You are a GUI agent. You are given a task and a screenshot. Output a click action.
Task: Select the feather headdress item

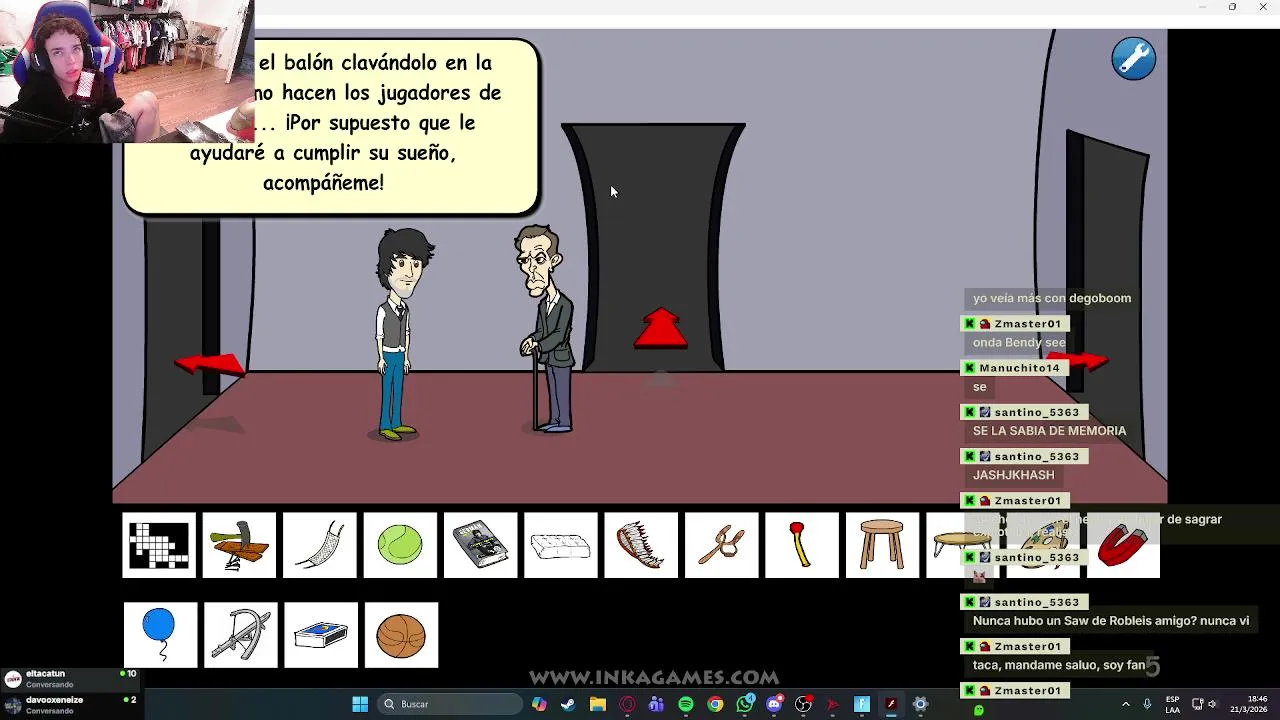click(x=641, y=545)
